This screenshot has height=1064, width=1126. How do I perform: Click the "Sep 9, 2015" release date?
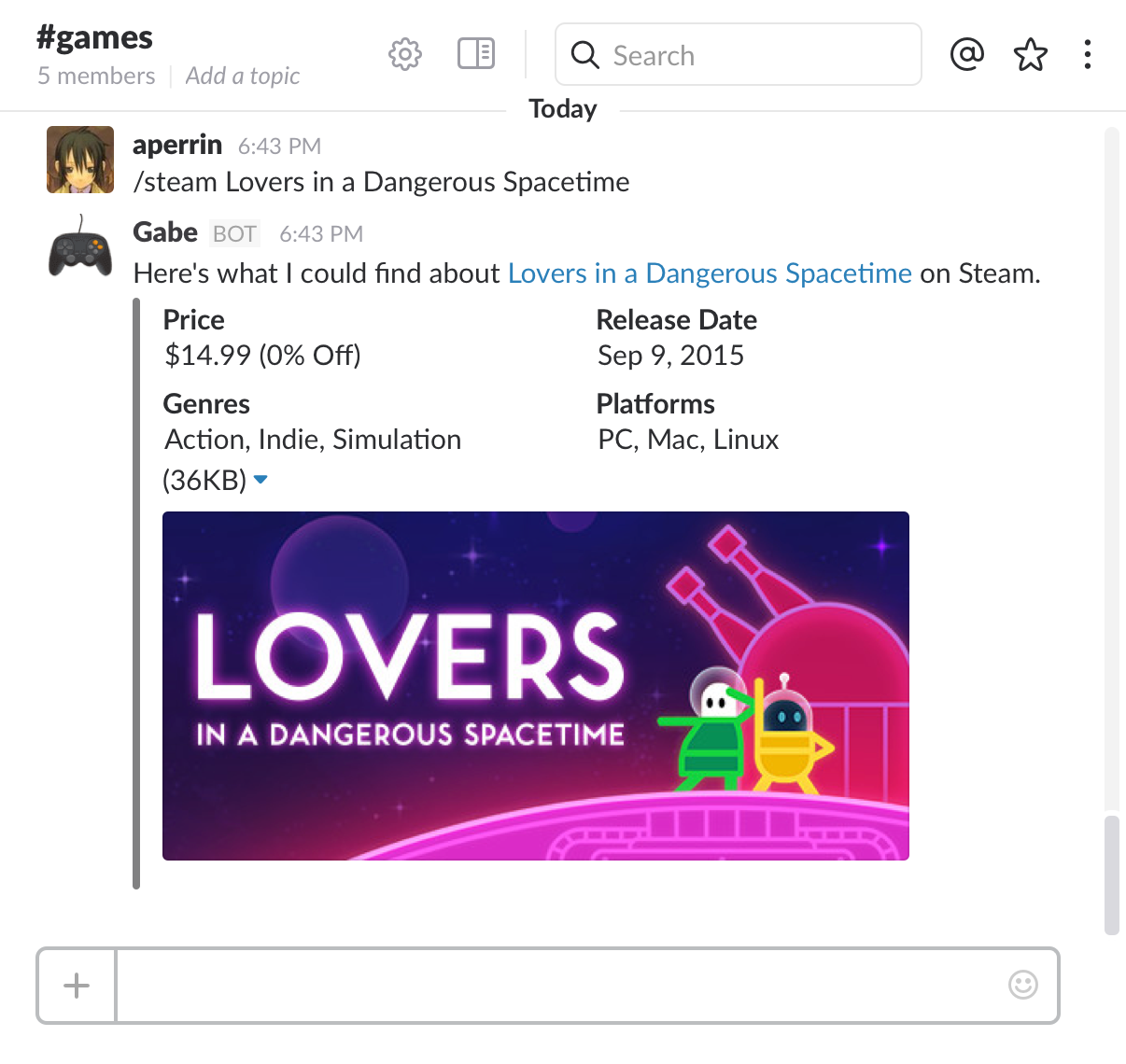[670, 356]
